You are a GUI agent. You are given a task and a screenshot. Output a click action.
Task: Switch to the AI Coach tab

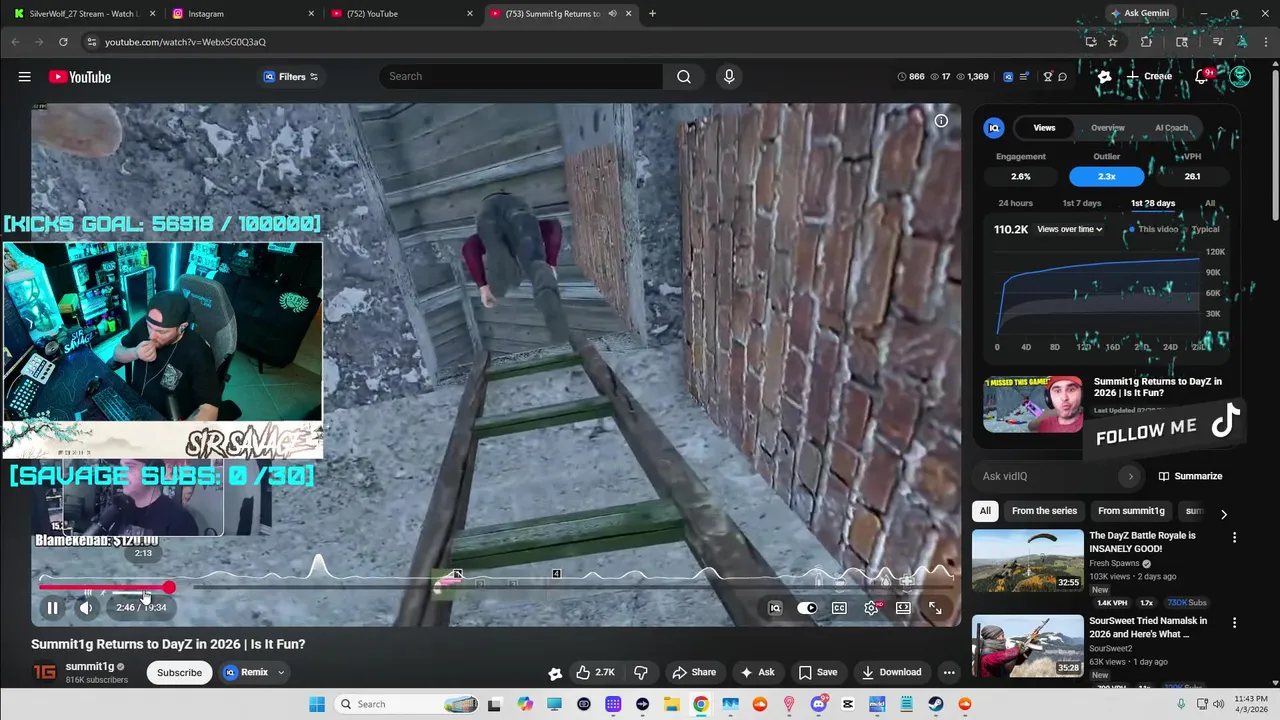[x=1171, y=128]
